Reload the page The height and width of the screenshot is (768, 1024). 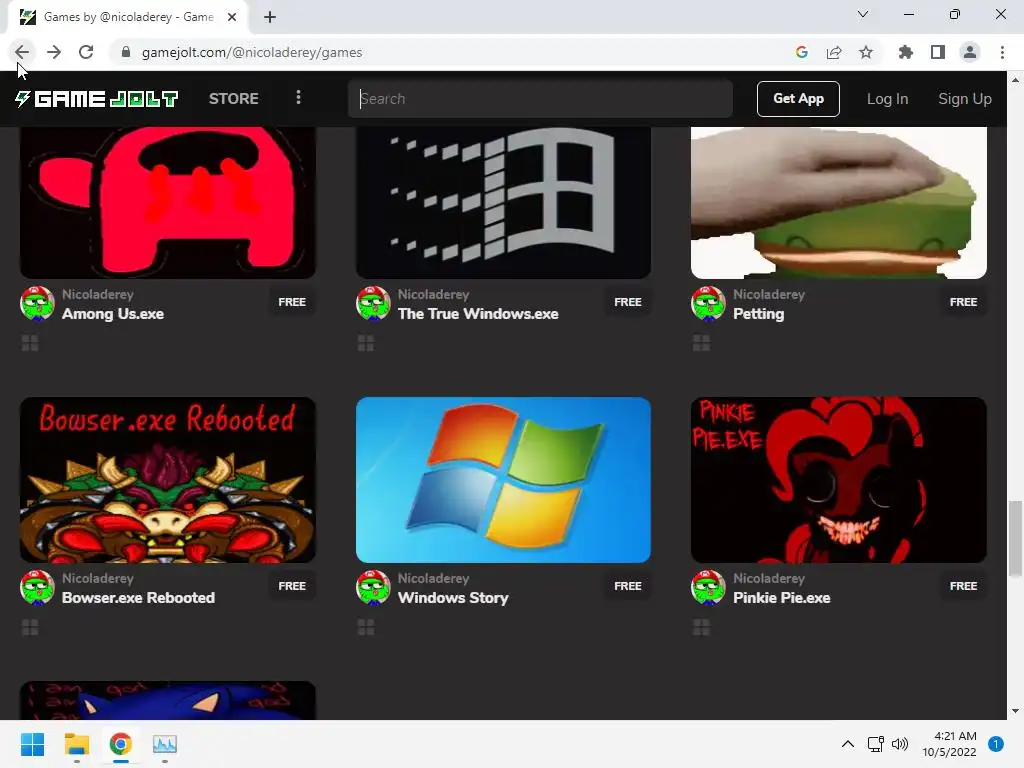click(x=86, y=52)
